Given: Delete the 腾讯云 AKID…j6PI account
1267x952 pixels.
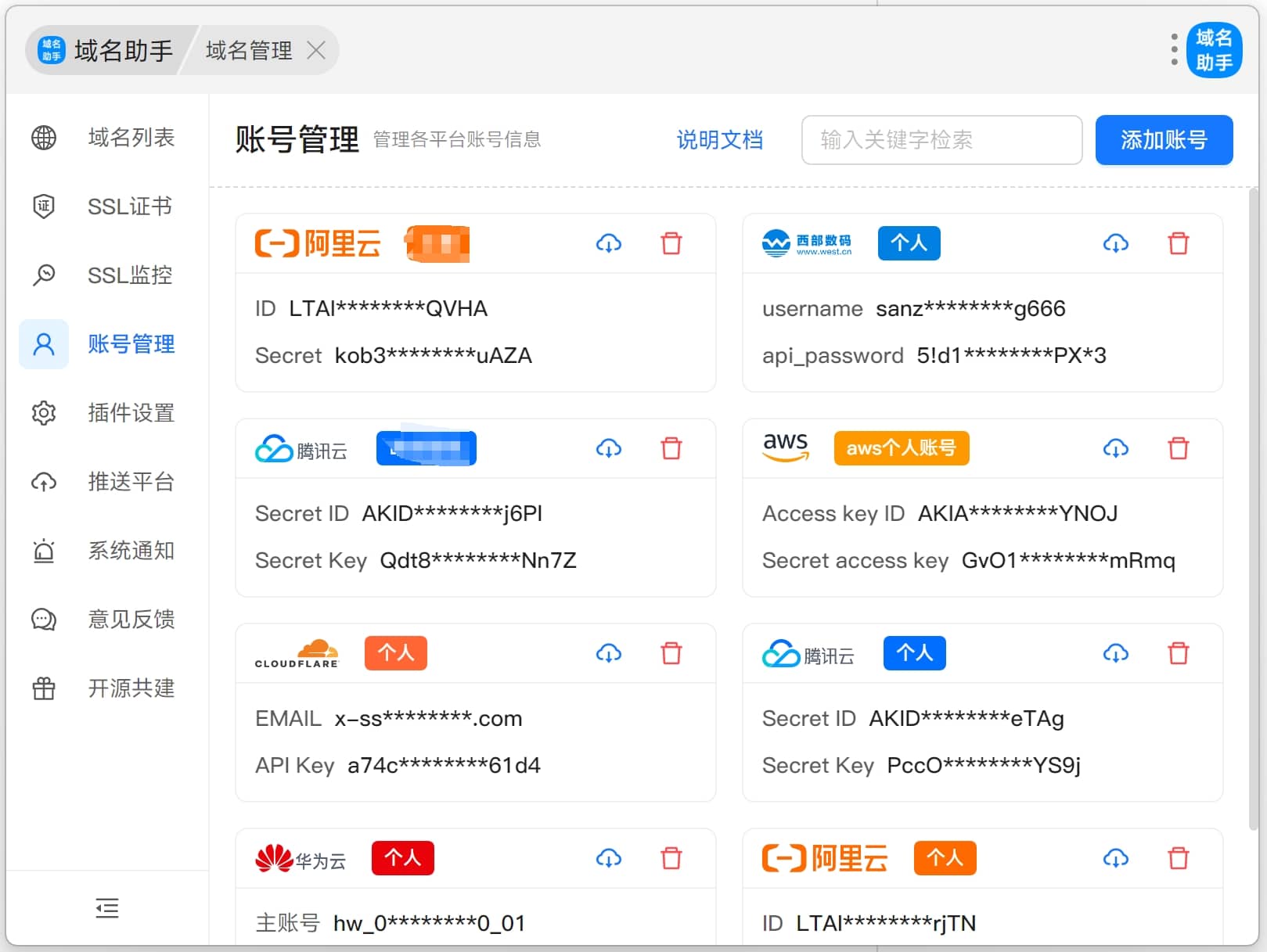Looking at the screenshot, I should (671, 448).
